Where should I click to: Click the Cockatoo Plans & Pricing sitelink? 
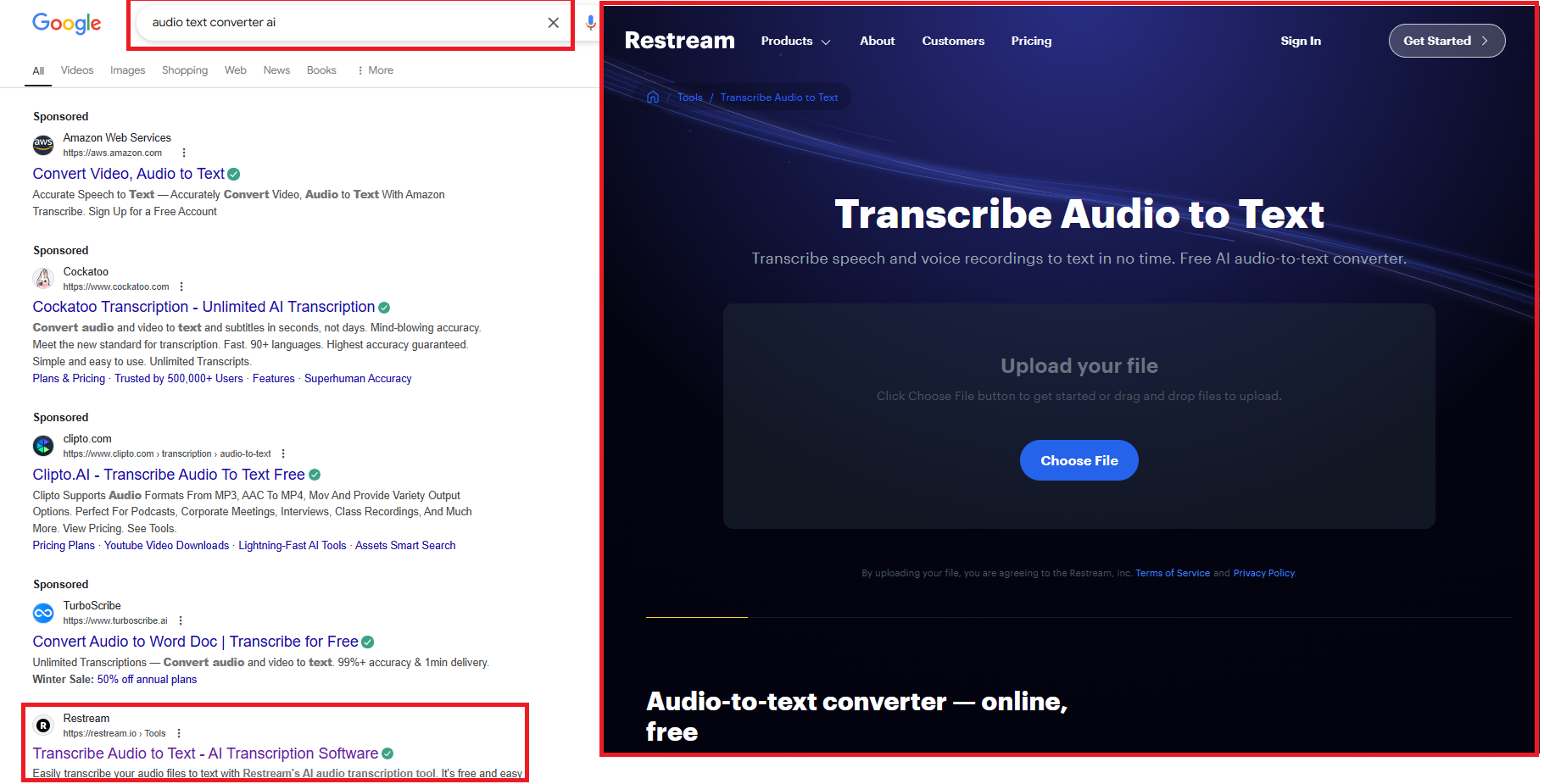pyautogui.click(x=69, y=379)
